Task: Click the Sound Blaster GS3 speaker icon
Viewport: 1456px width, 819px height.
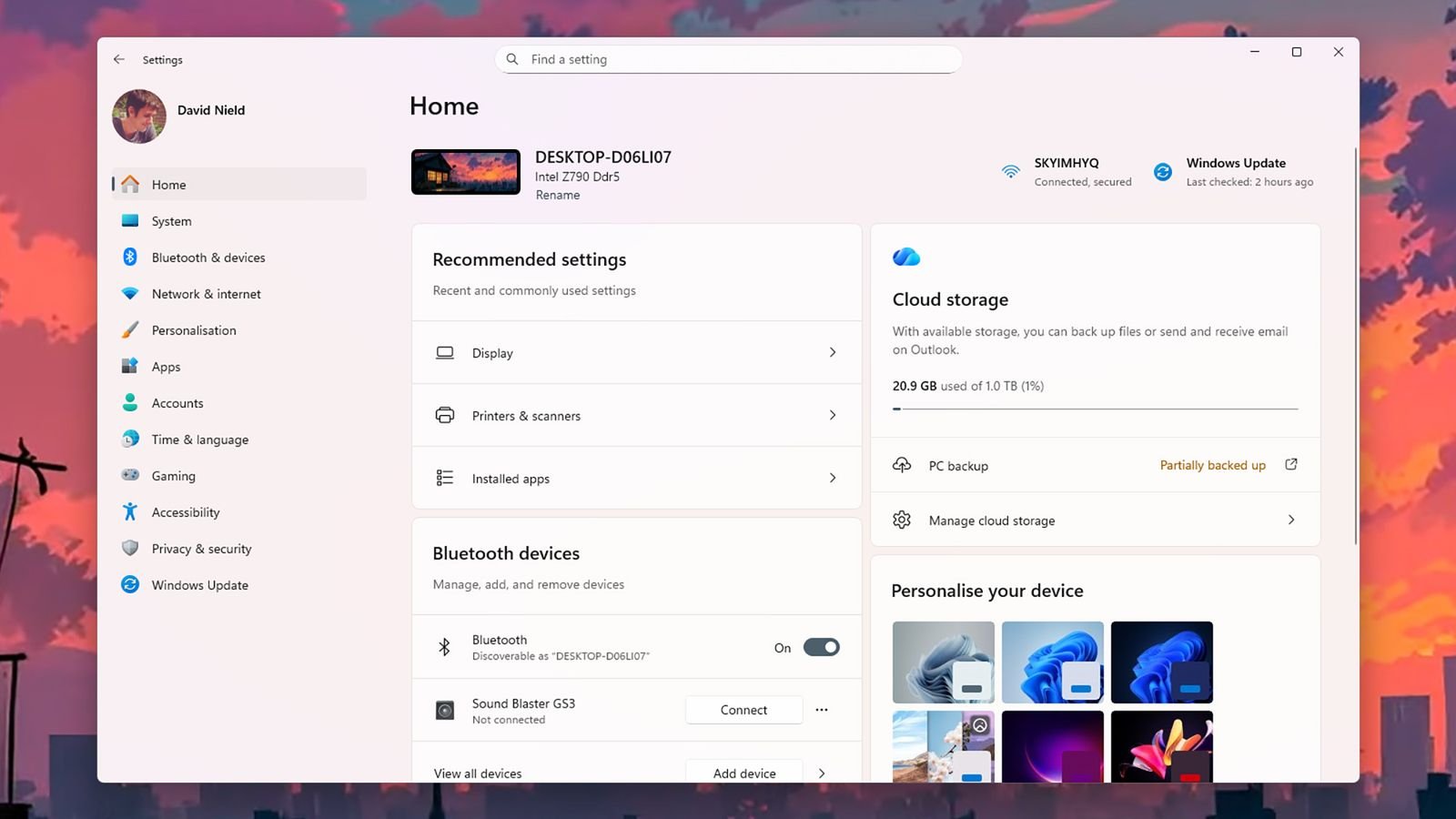Action: (445, 711)
